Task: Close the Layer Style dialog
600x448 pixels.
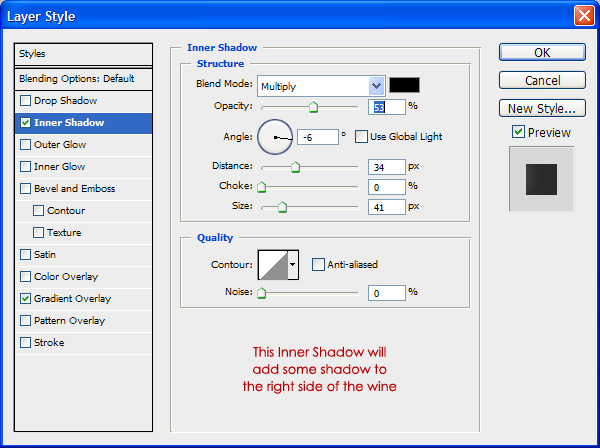Action: pyautogui.click(x=584, y=16)
